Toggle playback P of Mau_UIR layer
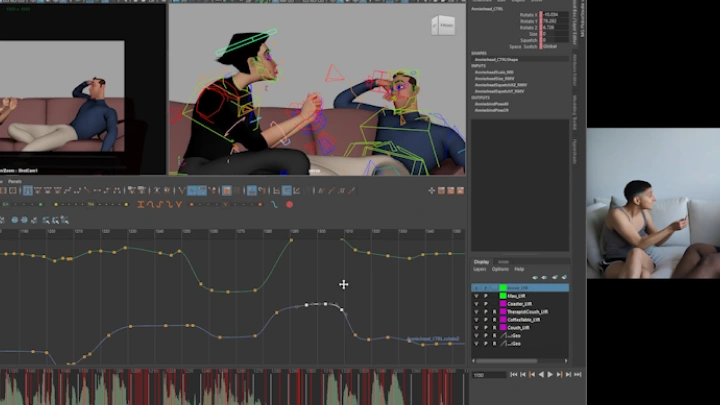The image size is (720, 405). 485,296
